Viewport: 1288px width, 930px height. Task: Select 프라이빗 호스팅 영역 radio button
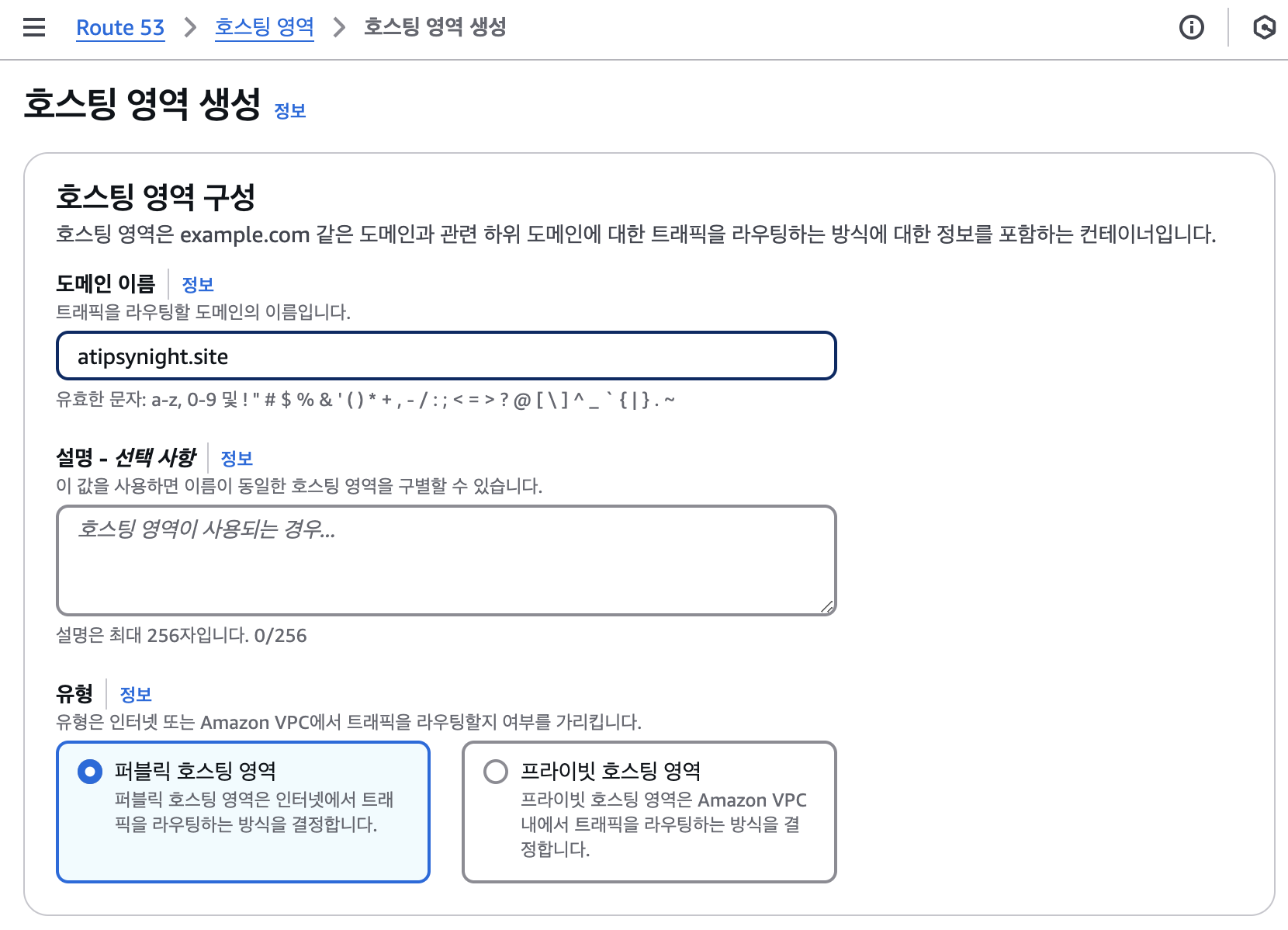[x=496, y=772]
